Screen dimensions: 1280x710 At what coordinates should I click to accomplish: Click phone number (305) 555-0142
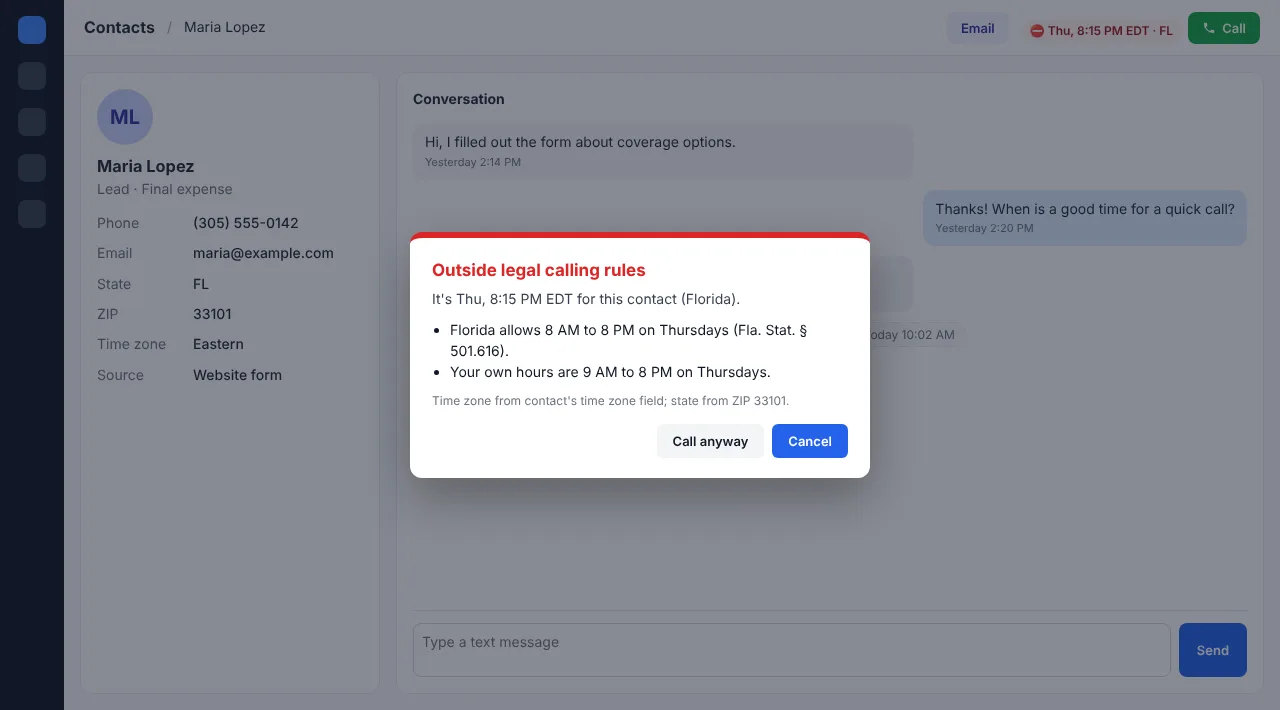(x=246, y=223)
